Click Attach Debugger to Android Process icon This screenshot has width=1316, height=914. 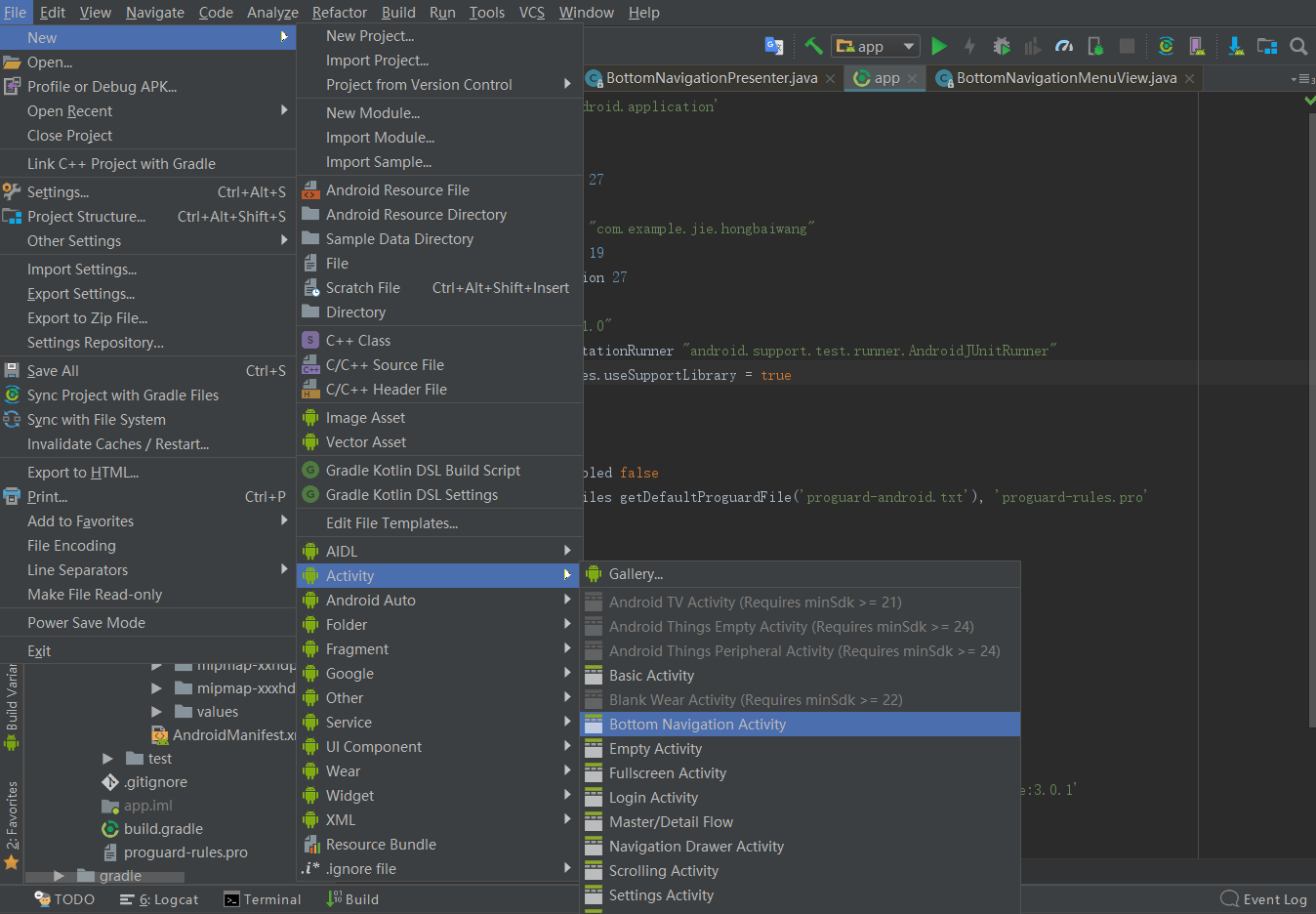pos(1095,46)
